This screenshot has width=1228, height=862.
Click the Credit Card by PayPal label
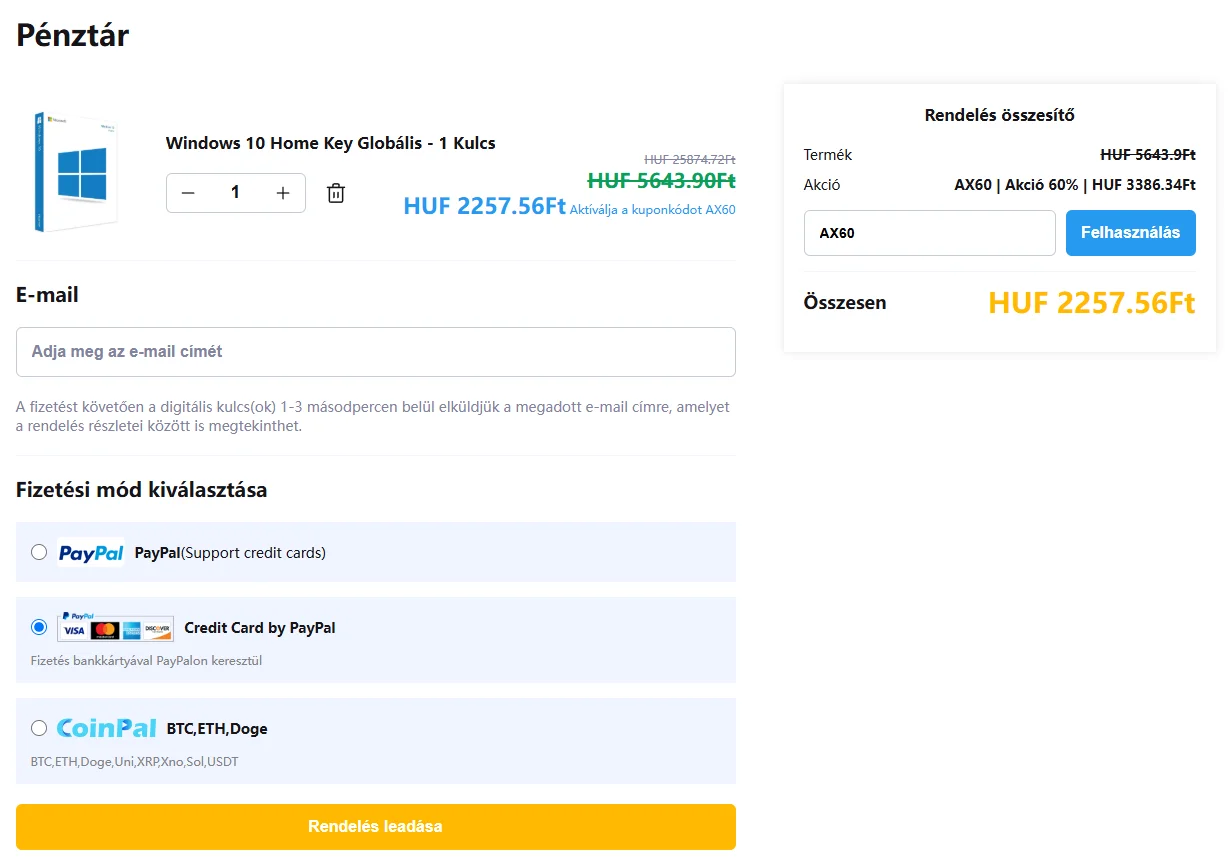click(260, 628)
